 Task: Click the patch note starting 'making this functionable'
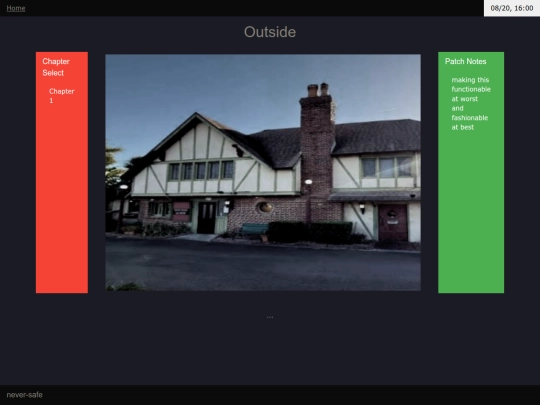(x=471, y=103)
